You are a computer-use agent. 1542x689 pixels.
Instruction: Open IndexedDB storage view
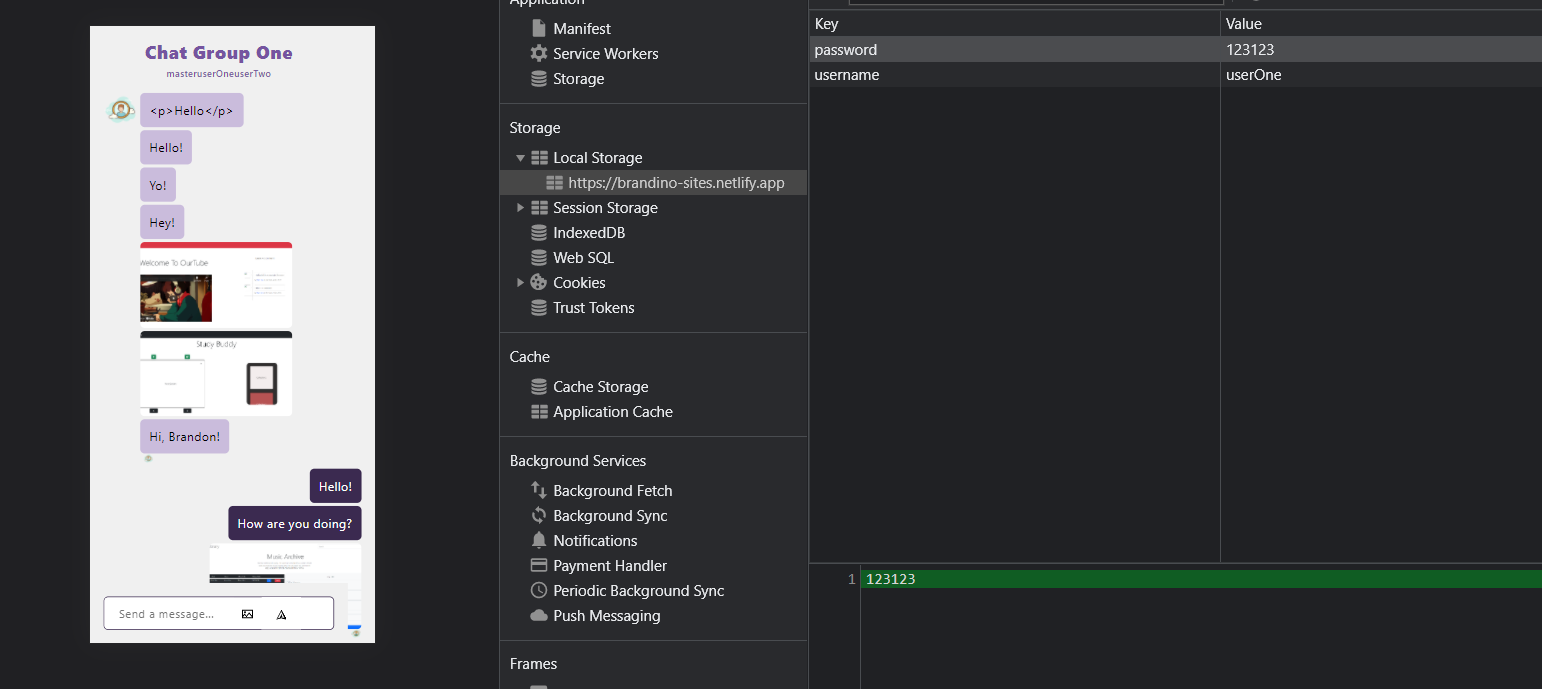(588, 232)
